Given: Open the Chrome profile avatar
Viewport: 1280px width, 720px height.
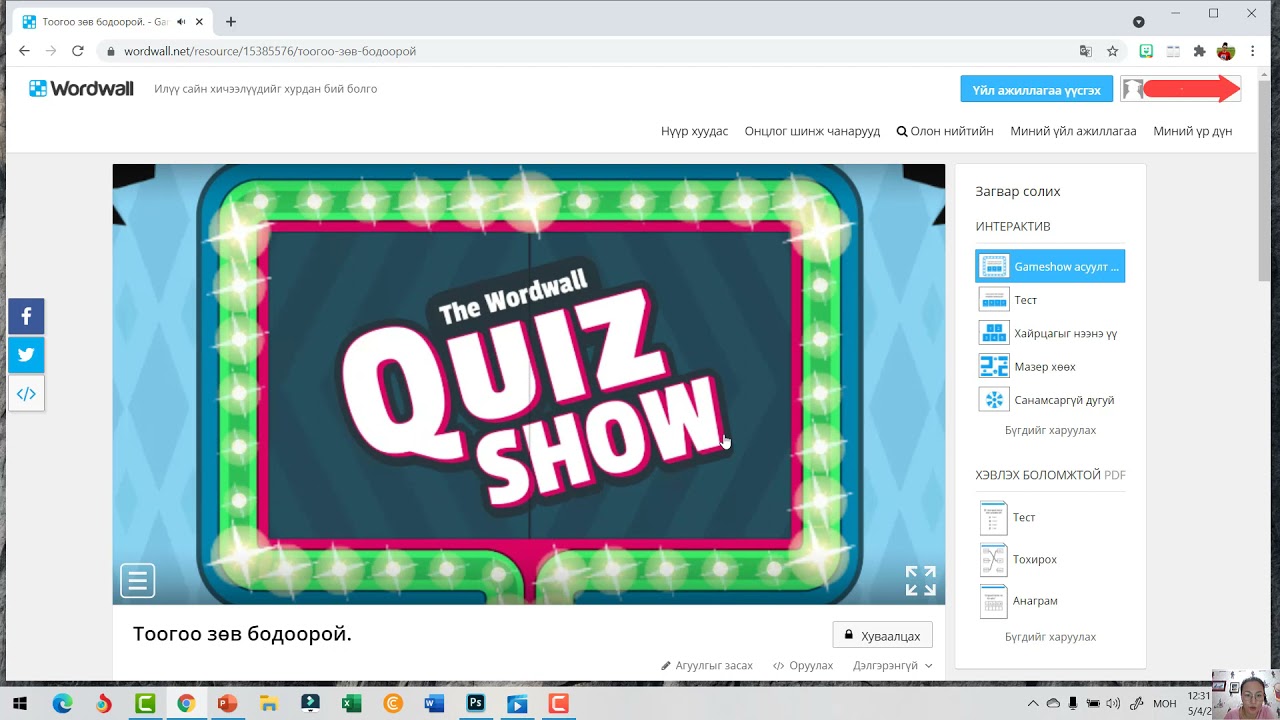Looking at the screenshot, I should point(1226,51).
